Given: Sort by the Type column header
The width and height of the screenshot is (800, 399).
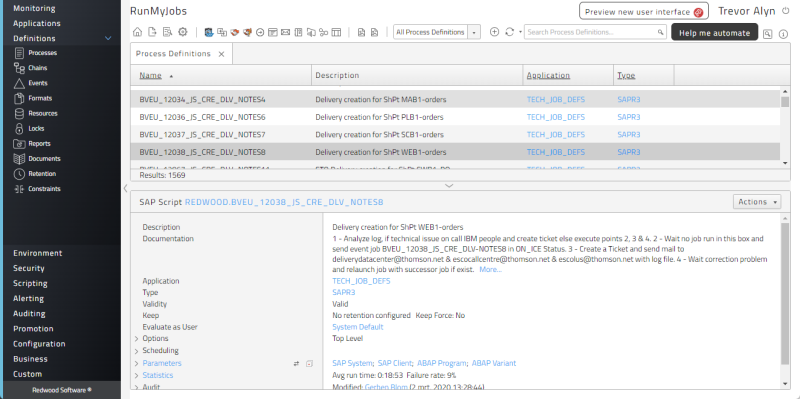Looking at the screenshot, I should pos(626,76).
